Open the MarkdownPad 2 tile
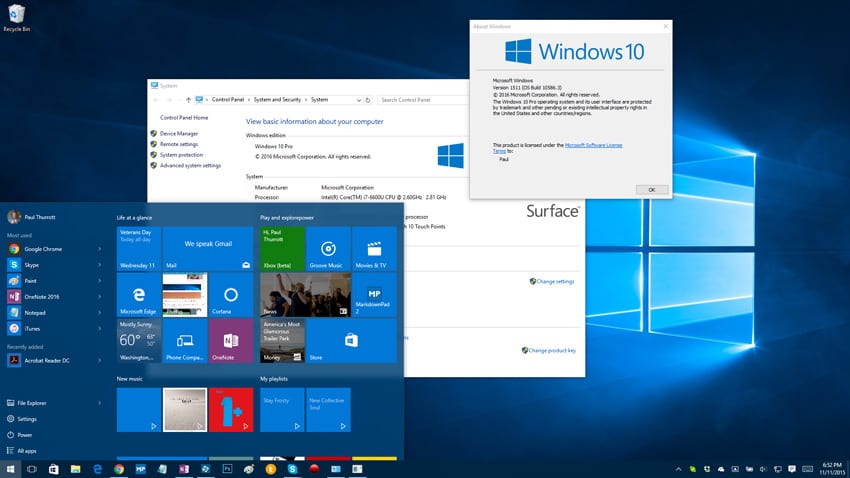 click(x=374, y=295)
